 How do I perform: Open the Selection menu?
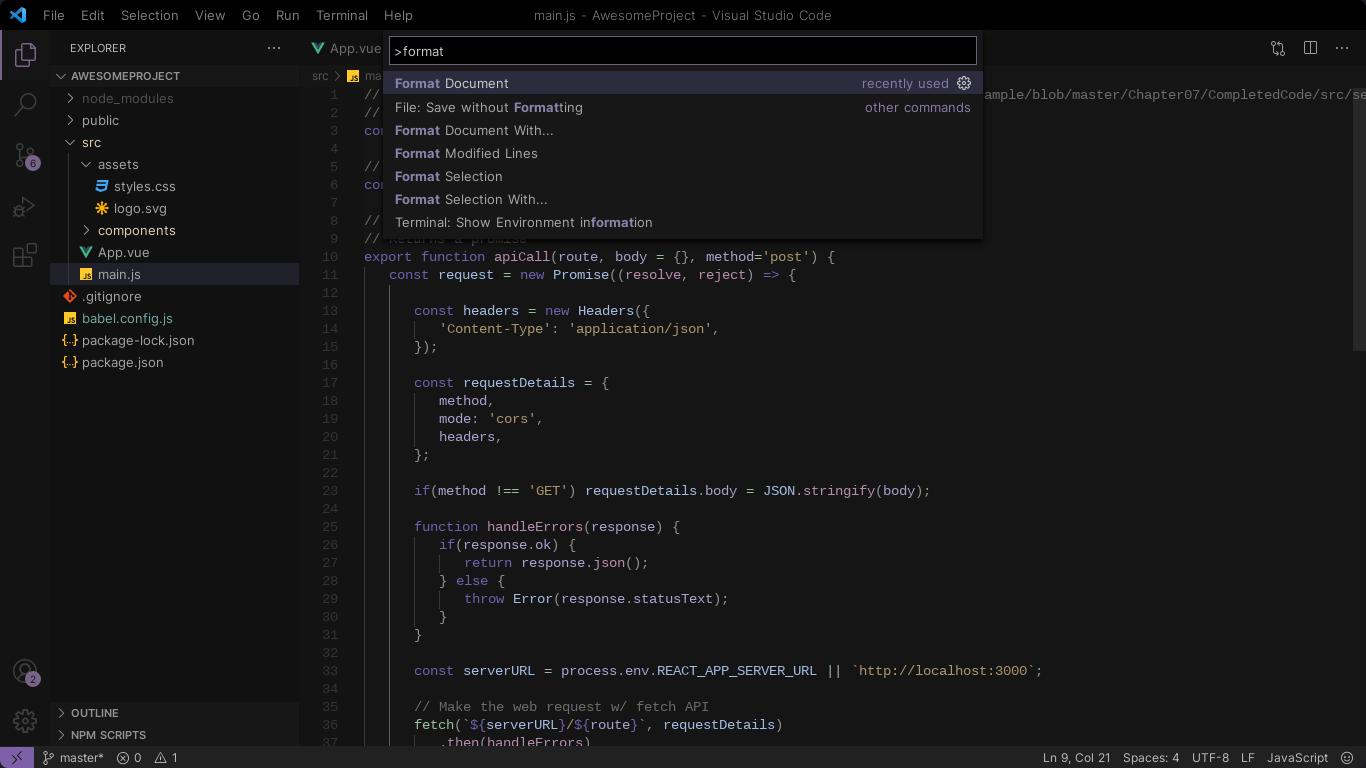[149, 15]
